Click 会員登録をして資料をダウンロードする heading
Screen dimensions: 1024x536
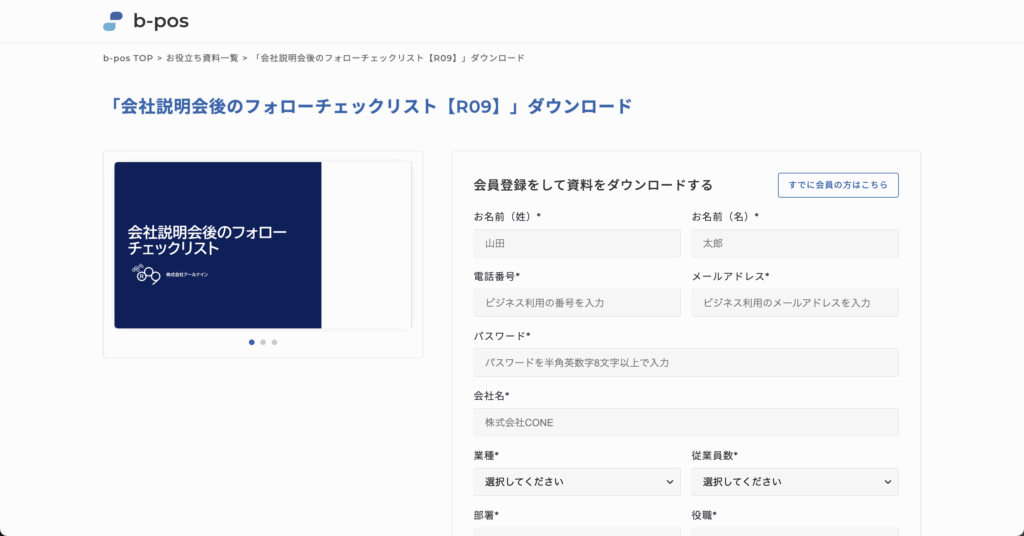tap(593, 185)
